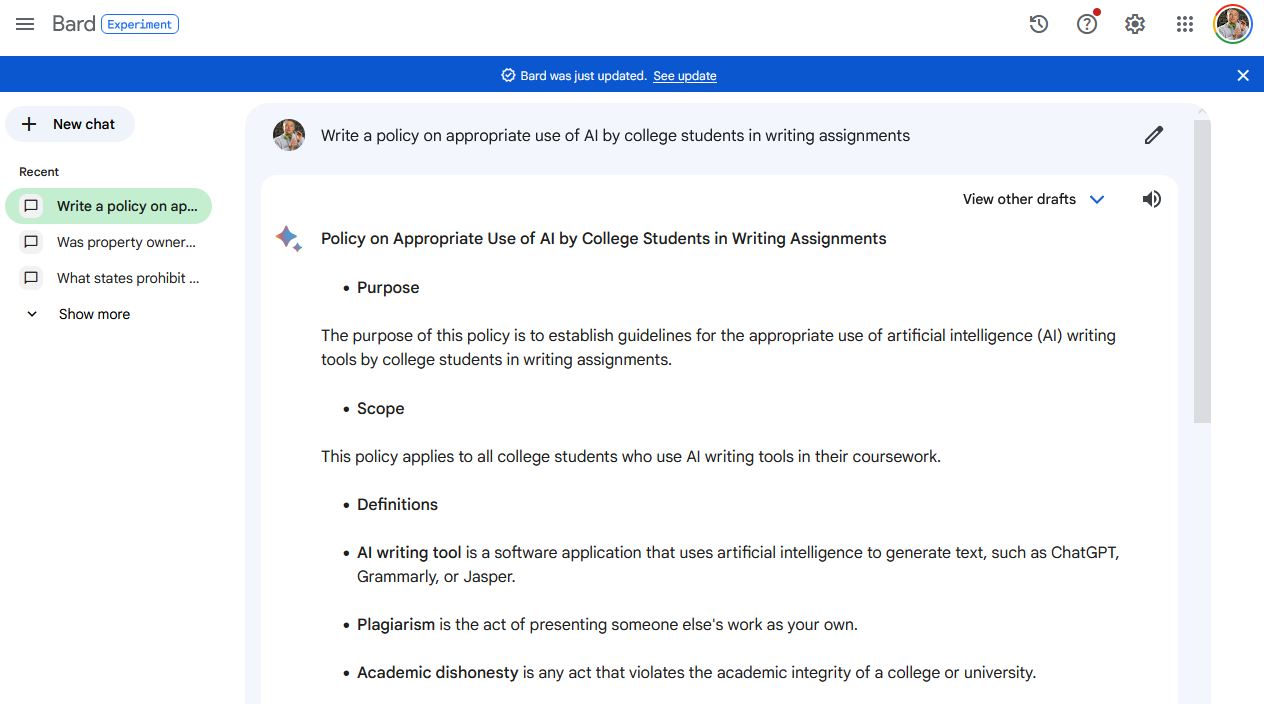Dismiss the update banner with the X
The width and height of the screenshot is (1264, 704).
tap(1243, 75)
